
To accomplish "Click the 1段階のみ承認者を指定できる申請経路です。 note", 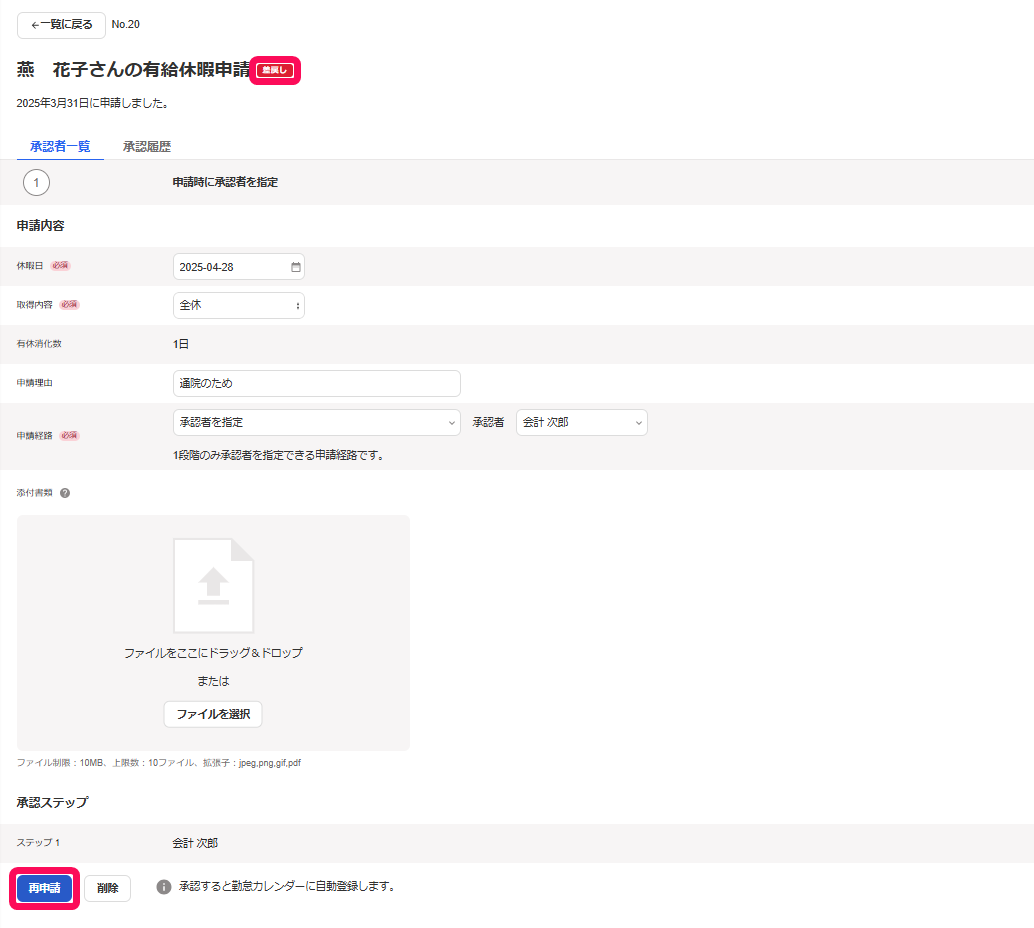I will pos(278,455).
